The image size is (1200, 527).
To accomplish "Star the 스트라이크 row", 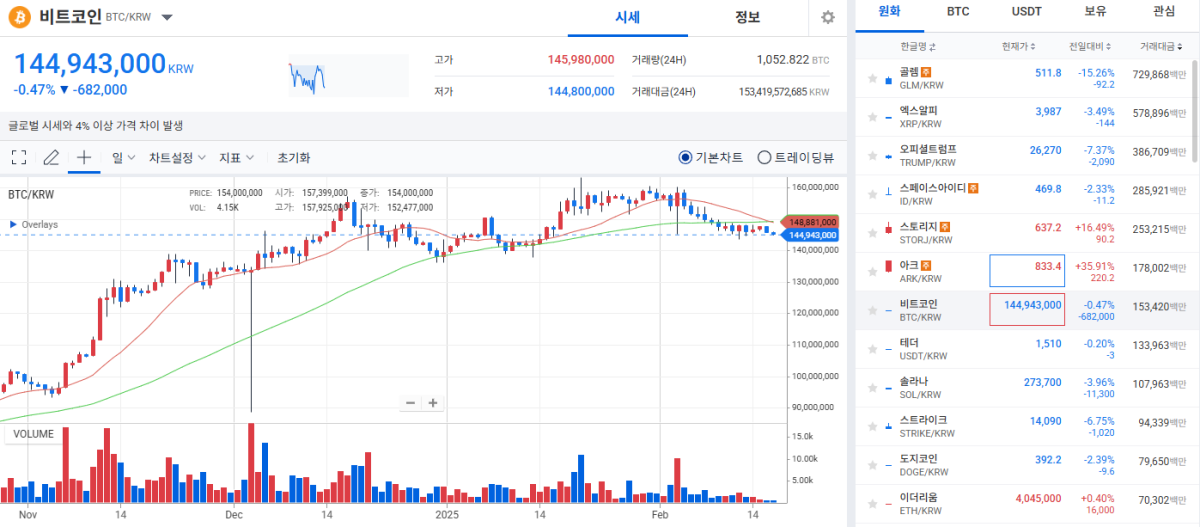I will coord(872,427).
